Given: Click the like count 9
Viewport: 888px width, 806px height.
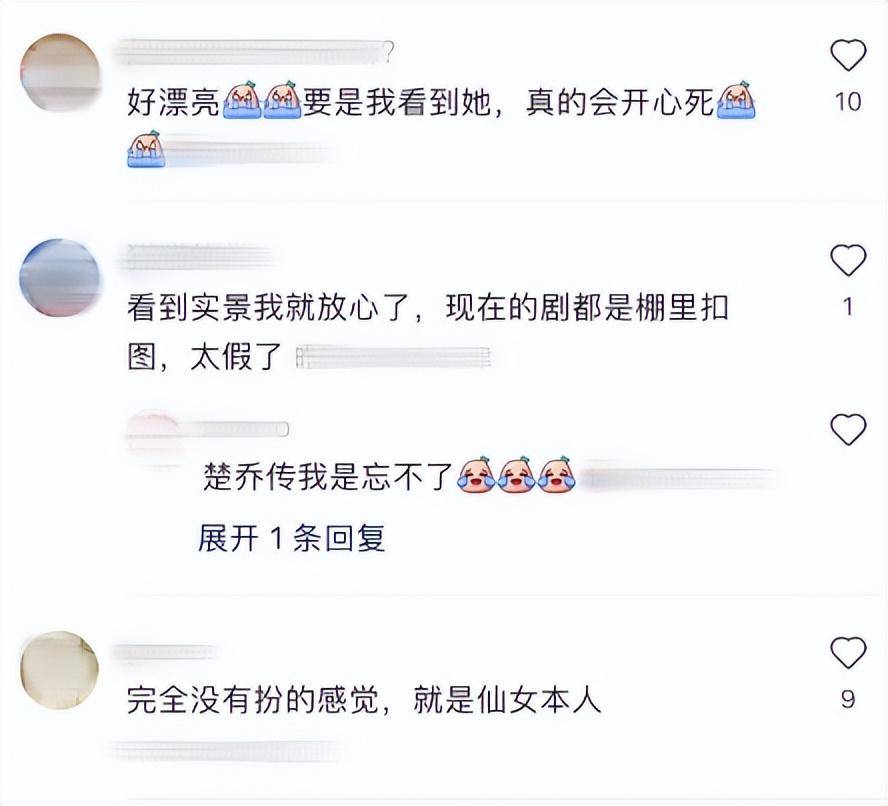Looking at the screenshot, I should point(848,700).
